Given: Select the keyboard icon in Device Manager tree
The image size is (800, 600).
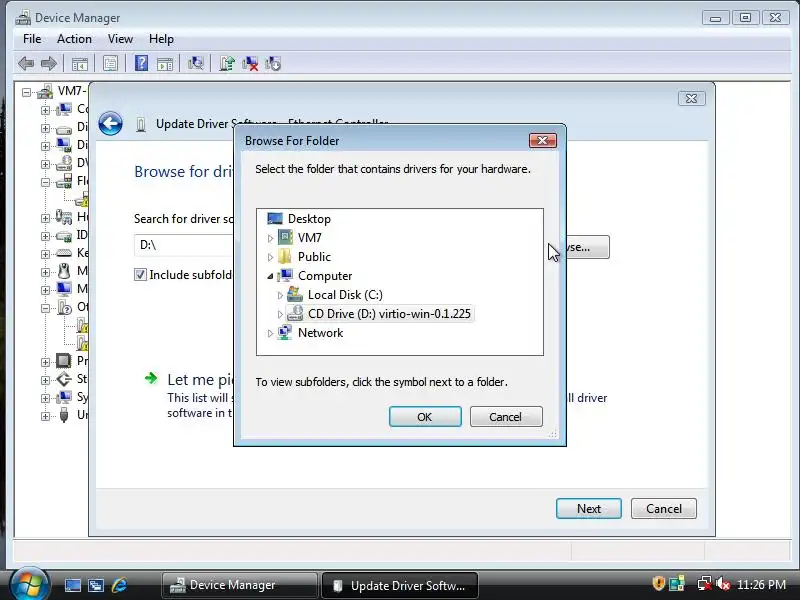Looking at the screenshot, I should (x=64, y=253).
